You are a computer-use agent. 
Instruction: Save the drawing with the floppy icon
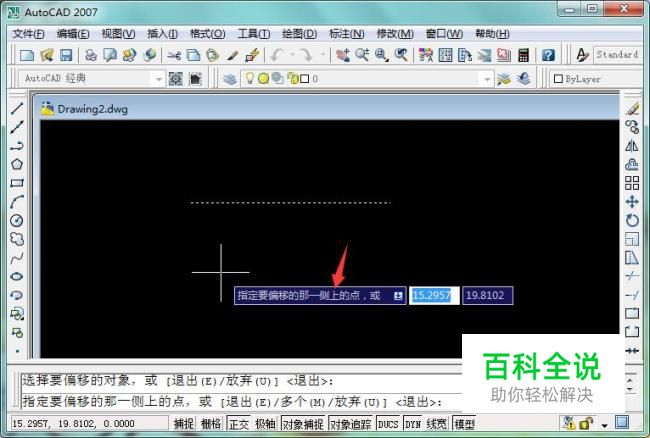(x=66, y=55)
